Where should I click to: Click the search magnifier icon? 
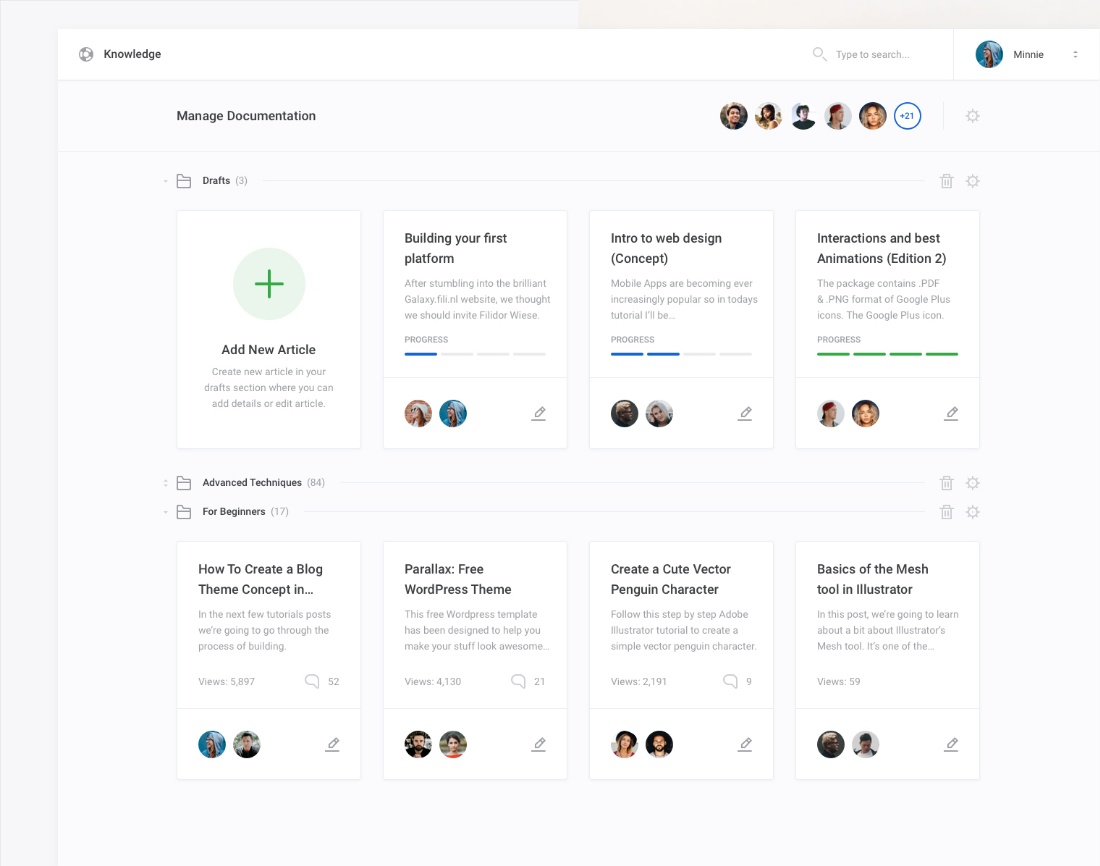tap(819, 55)
